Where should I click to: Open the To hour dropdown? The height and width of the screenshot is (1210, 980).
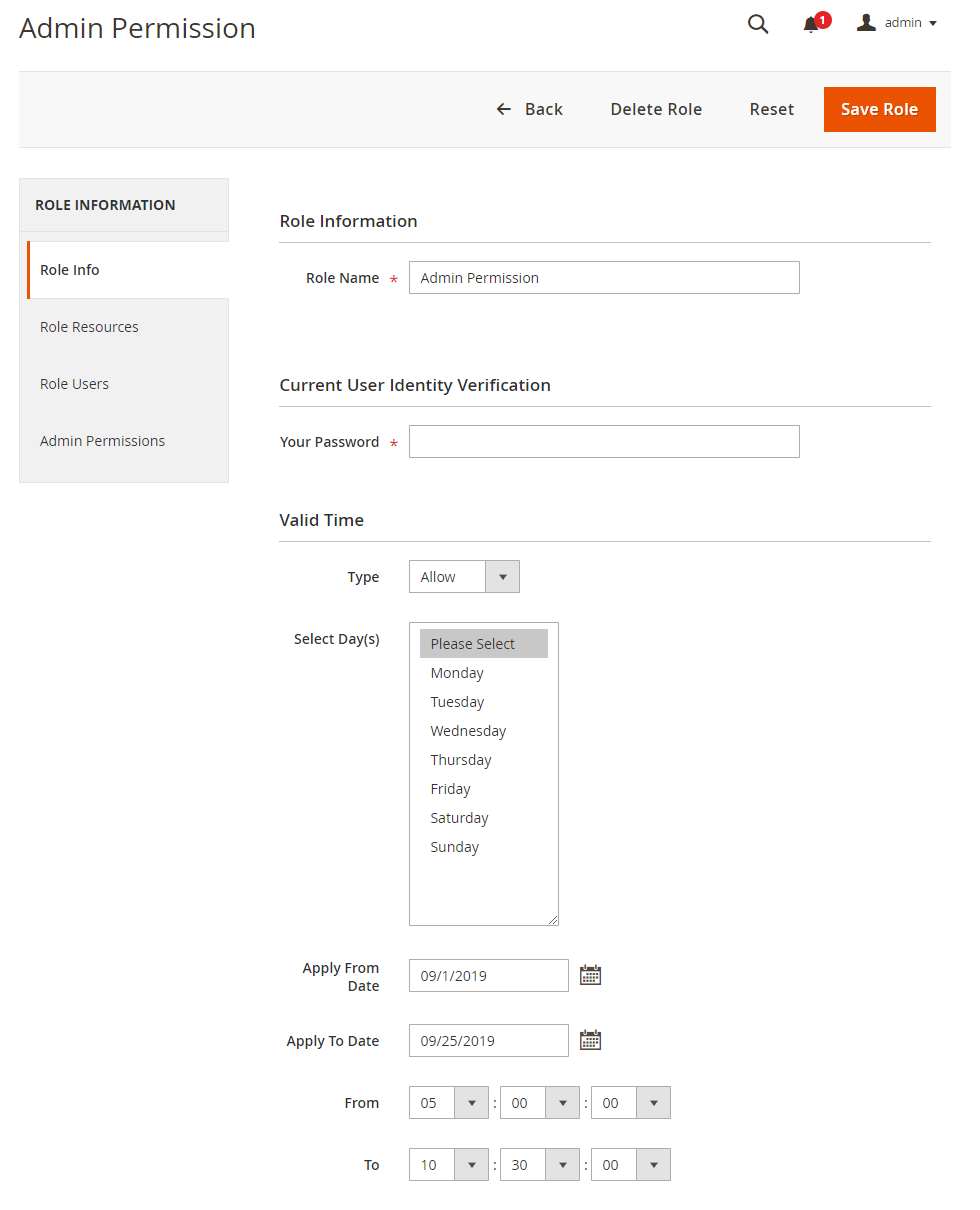(x=449, y=1165)
